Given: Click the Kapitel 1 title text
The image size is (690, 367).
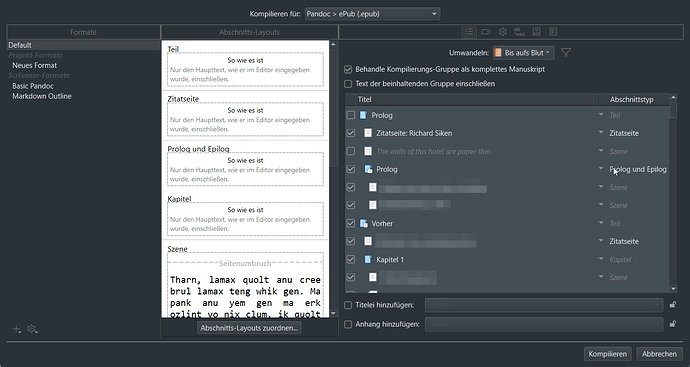Looking at the screenshot, I should 390,260.
